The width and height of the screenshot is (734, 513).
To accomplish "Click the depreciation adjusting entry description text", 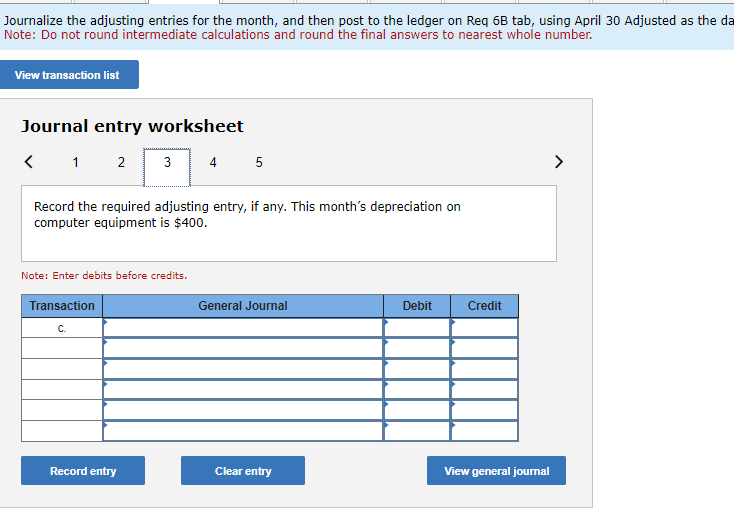I will [247, 214].
